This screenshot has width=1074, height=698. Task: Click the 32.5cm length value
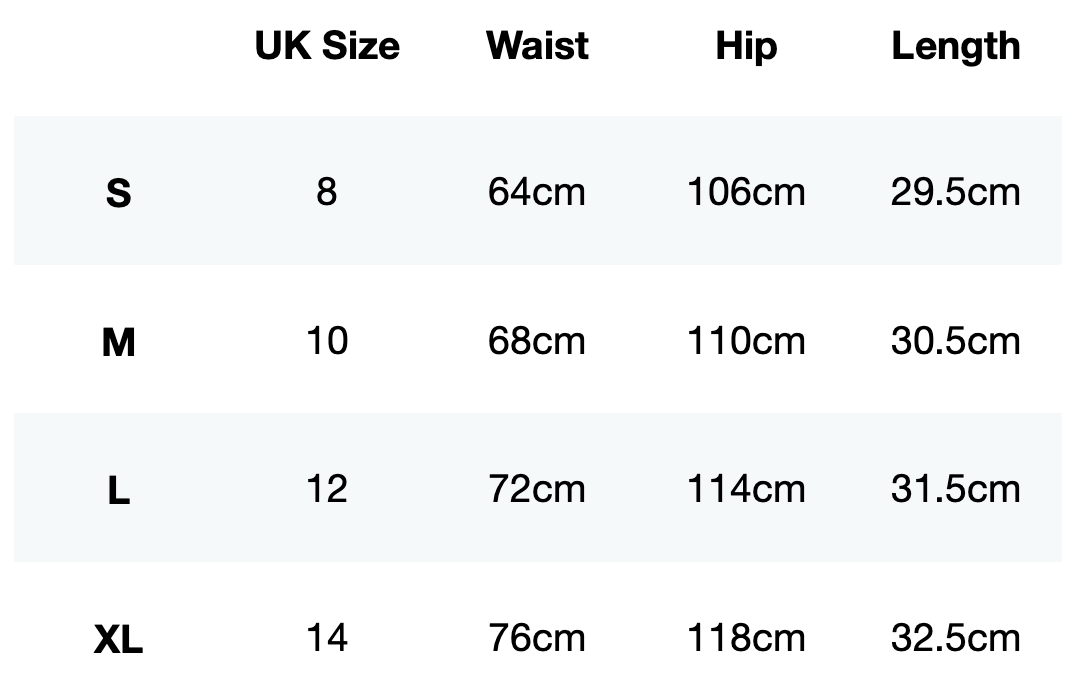[x=955, y=638]
